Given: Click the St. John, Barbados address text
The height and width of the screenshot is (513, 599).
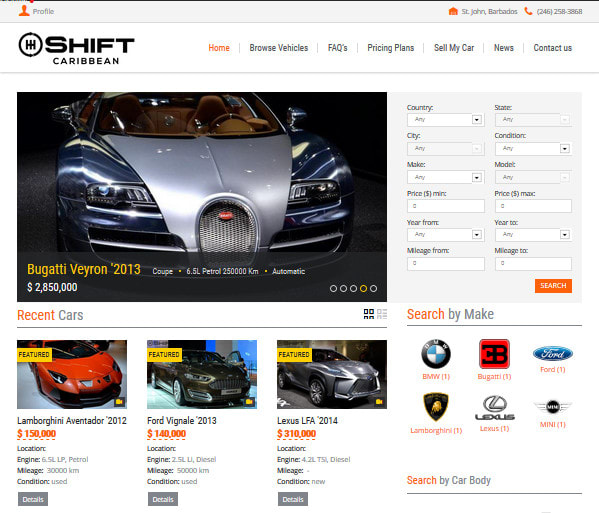Looking at the screenshot, I should tap(489, 11).
